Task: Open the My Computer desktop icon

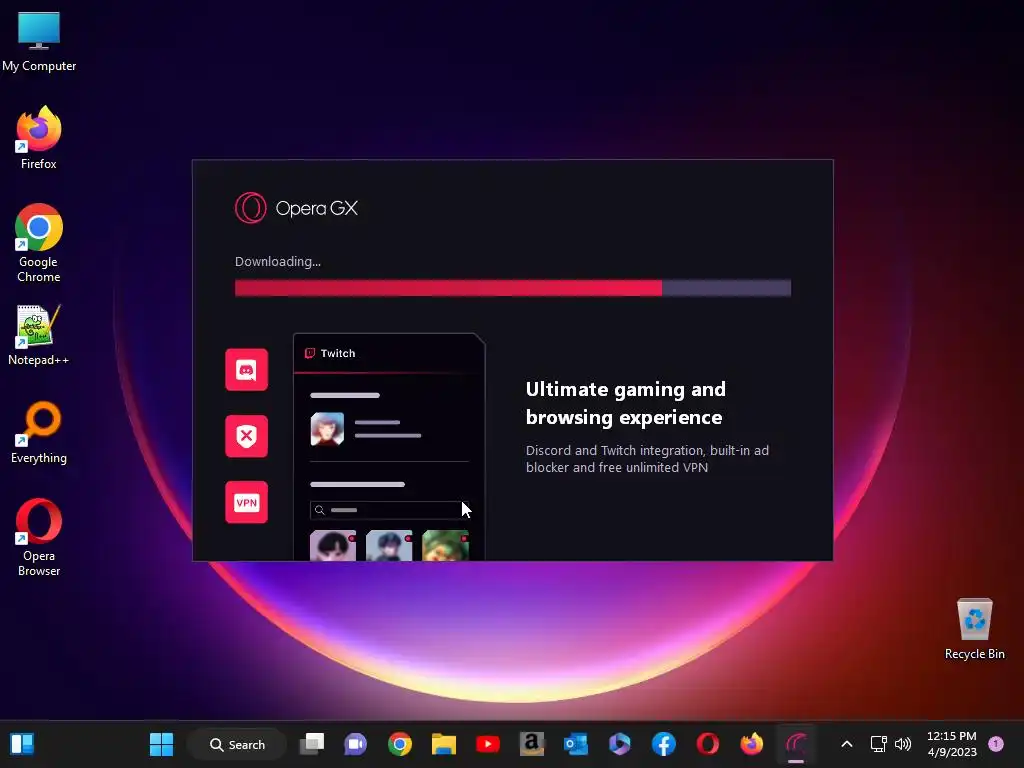Action: pyautogui.click(x=39, y=42)
